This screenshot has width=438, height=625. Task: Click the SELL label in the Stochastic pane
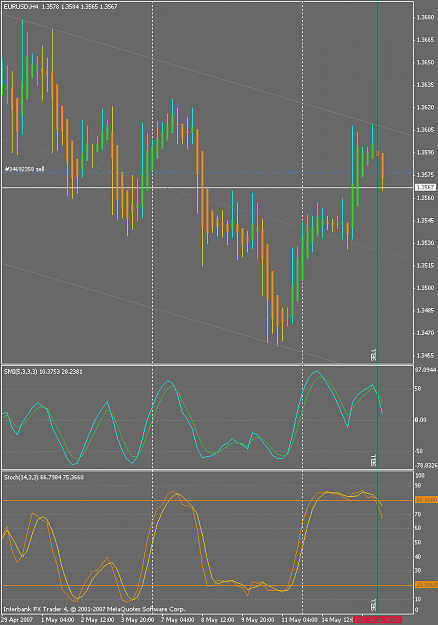(x=373, y=605)
